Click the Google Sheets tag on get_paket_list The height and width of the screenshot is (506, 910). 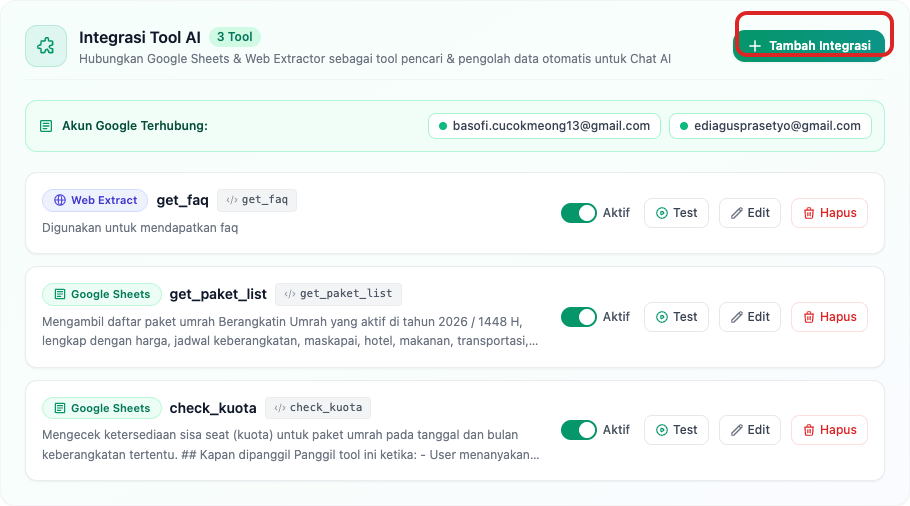[102, 294]
